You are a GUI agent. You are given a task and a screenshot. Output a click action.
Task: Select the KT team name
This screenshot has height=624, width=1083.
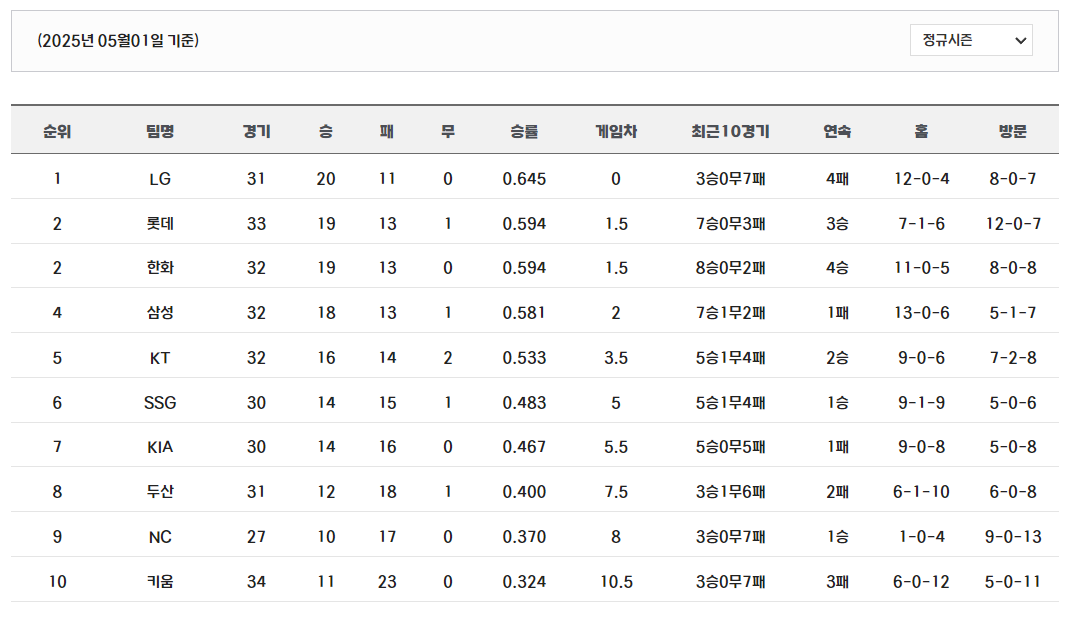tap(160, 358)
